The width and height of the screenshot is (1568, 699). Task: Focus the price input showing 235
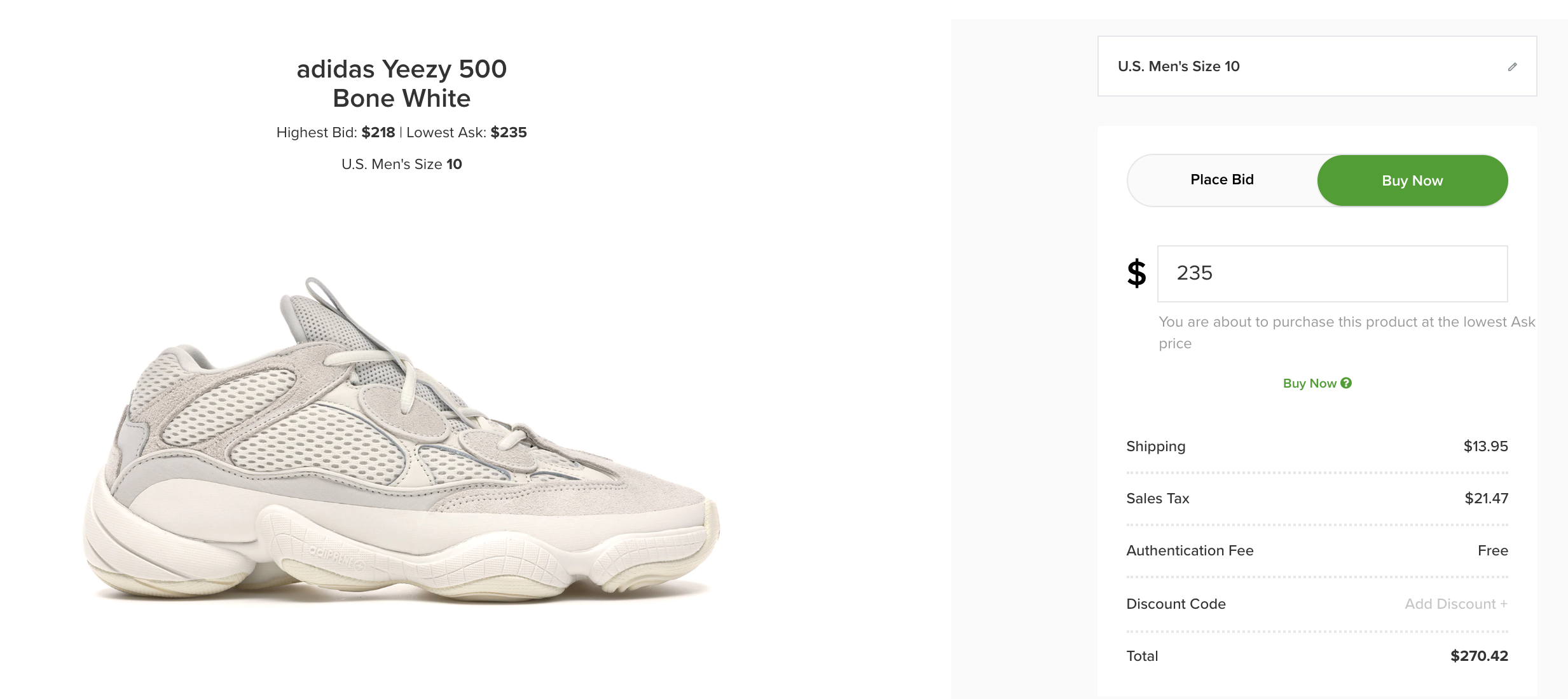(x=1332, y=273)
